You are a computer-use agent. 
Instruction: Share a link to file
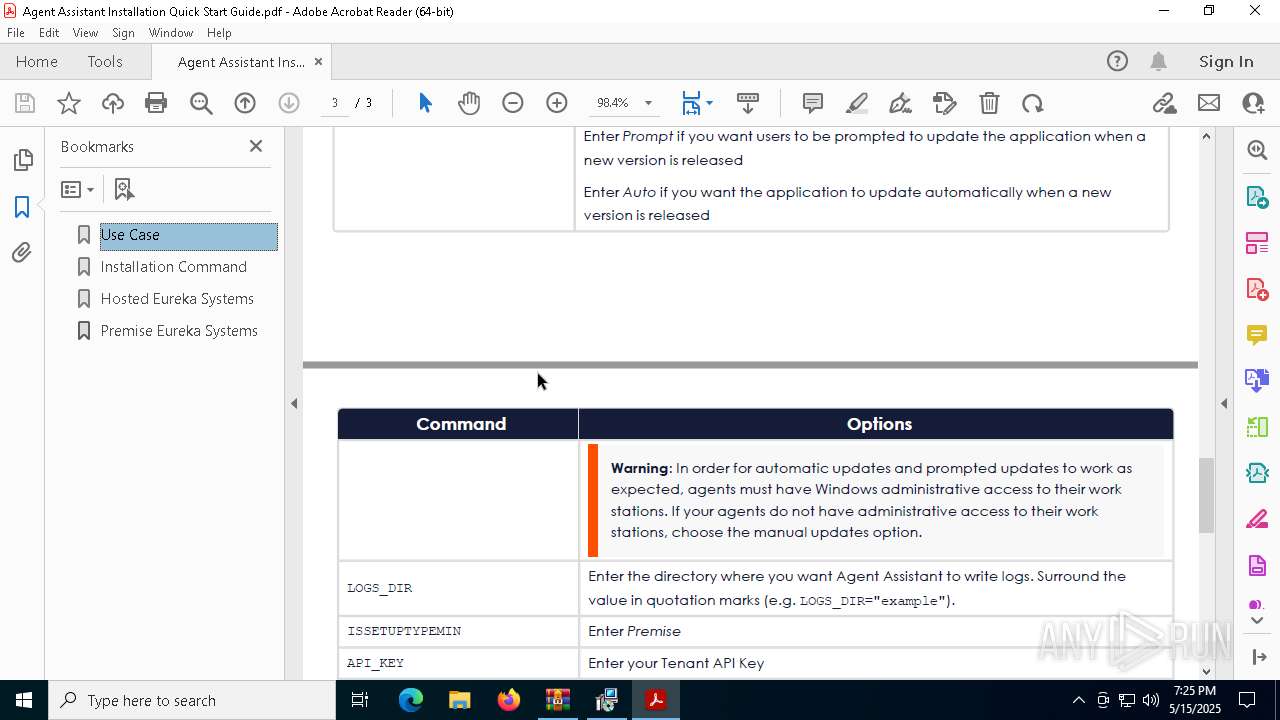click(1164, 103)
